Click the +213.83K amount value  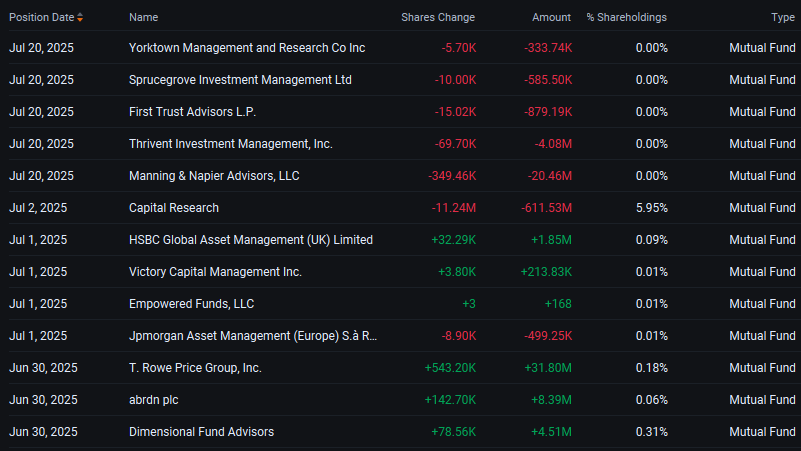coord(546,272)
